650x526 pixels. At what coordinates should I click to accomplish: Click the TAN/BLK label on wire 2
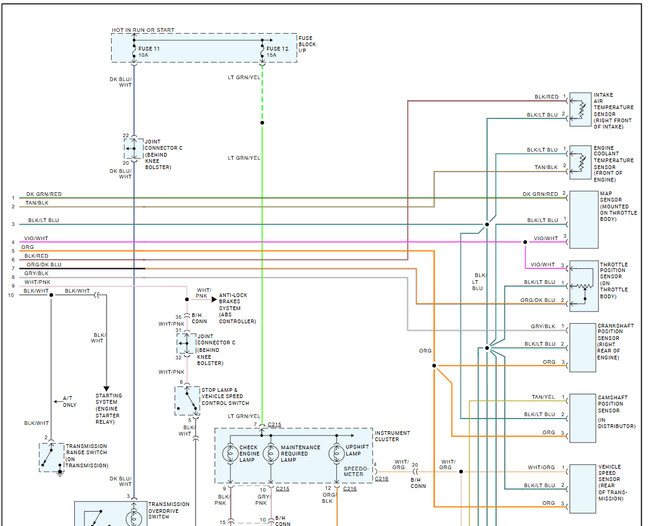pos(37,203)
